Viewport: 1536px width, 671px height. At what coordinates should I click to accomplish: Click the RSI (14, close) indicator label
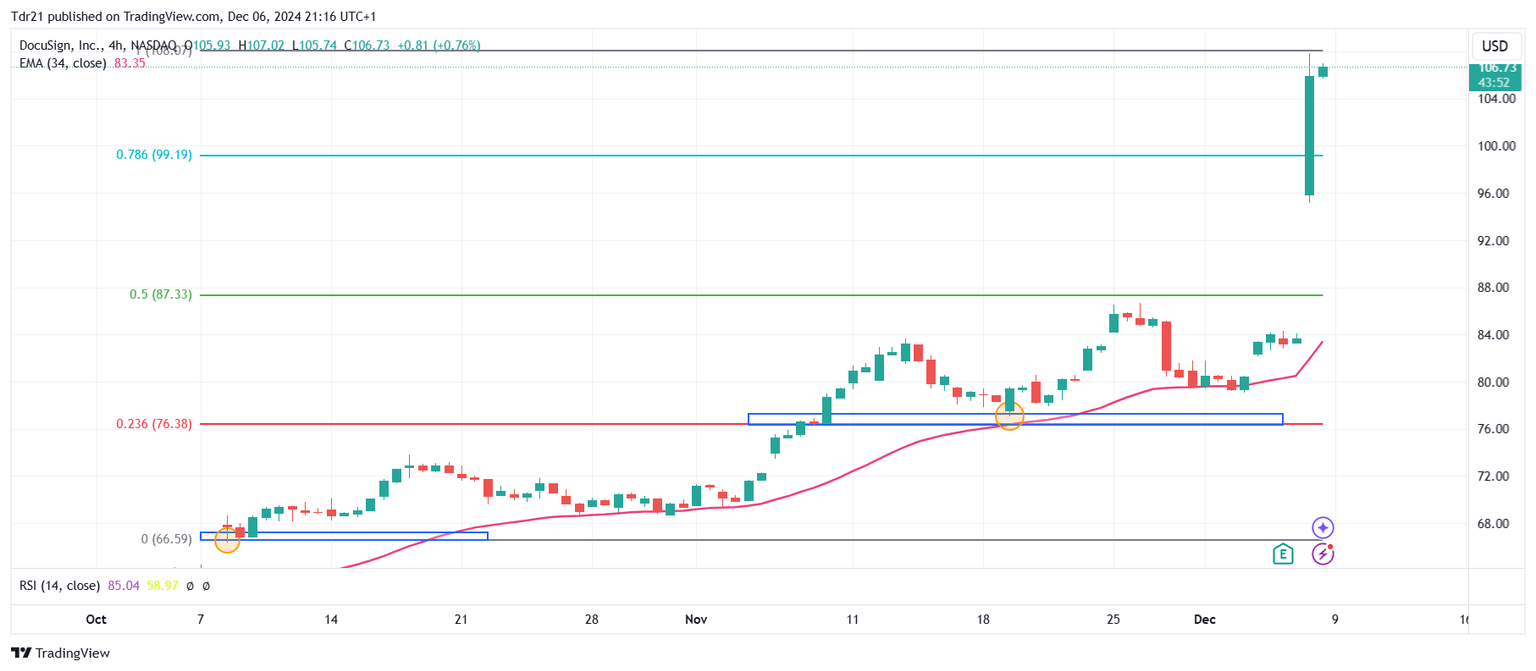(x=60, y=585)
